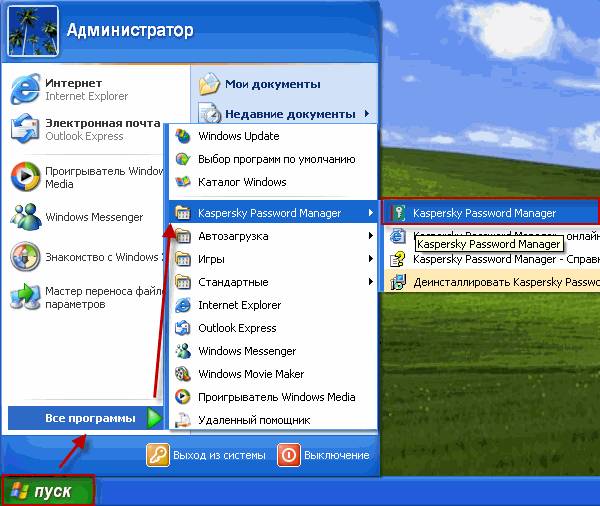Click the Выключение shutdown button
Screen dimensions: 600x506
click(x=324, y=455)
